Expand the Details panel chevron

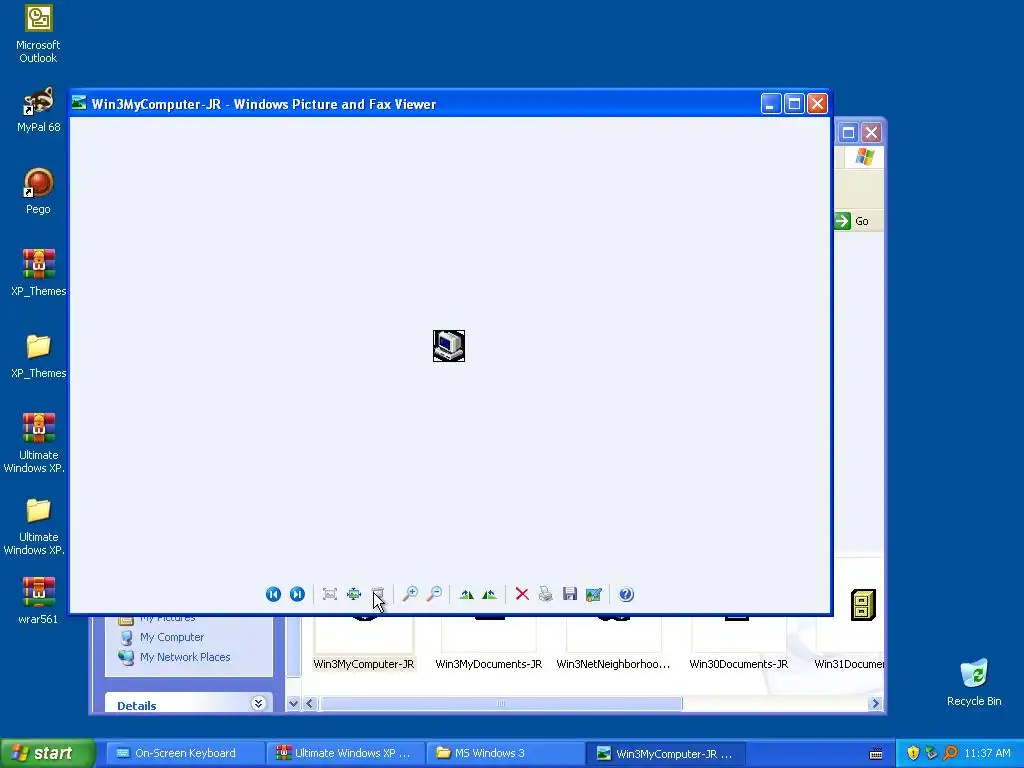(259, 703)
